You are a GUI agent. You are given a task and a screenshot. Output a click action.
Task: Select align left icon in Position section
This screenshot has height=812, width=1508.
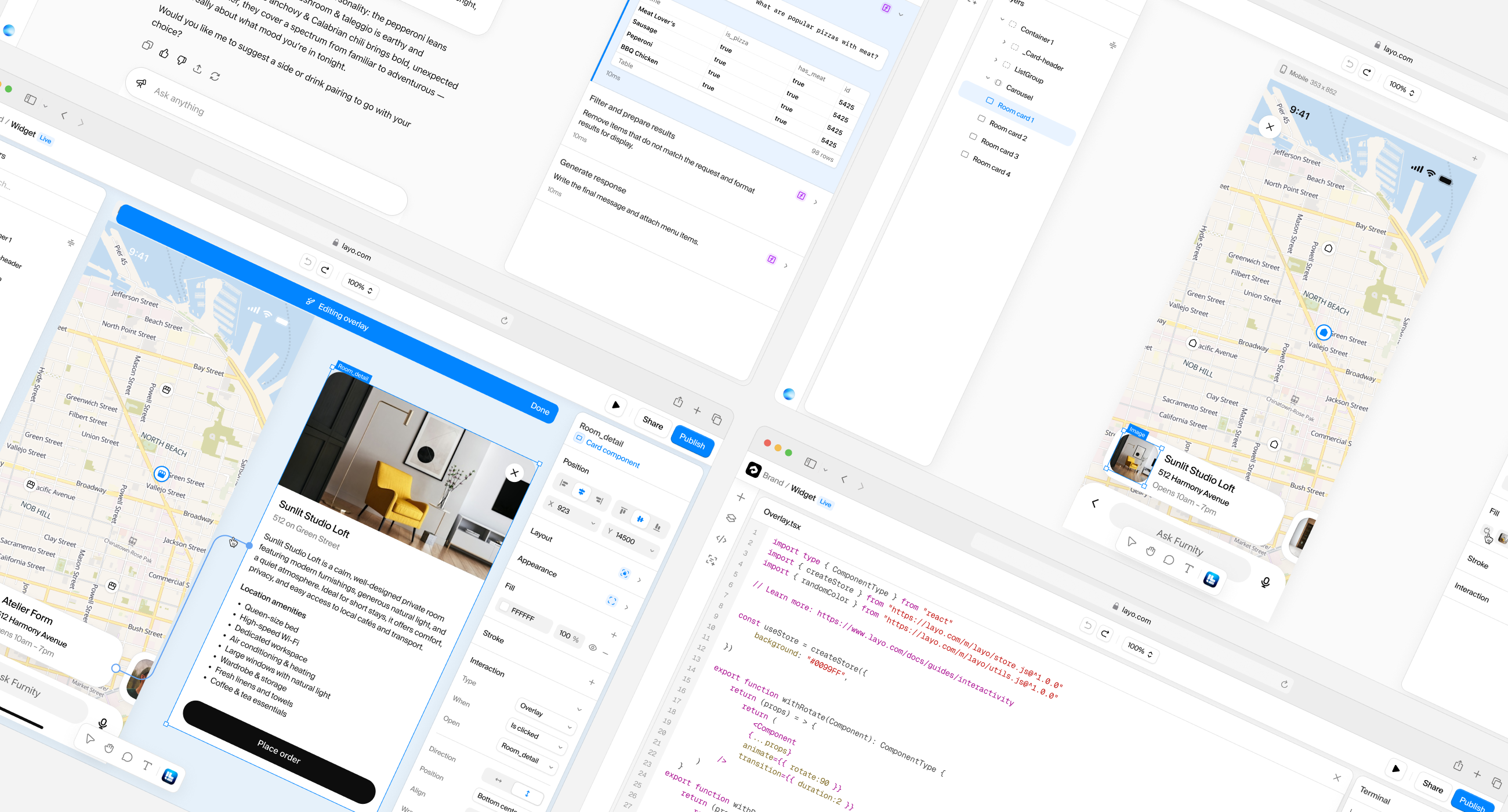(564, 484)
